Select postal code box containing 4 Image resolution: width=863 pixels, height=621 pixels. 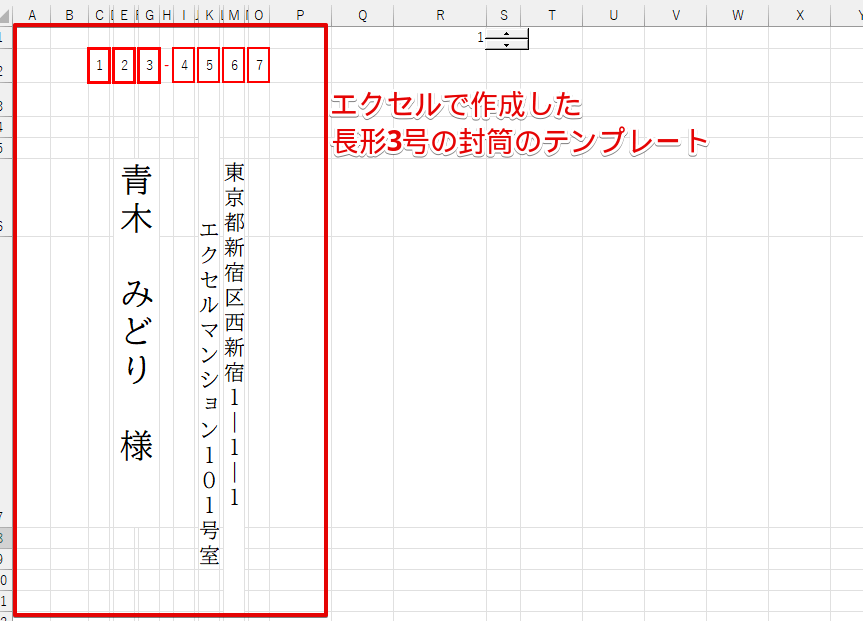184,66
